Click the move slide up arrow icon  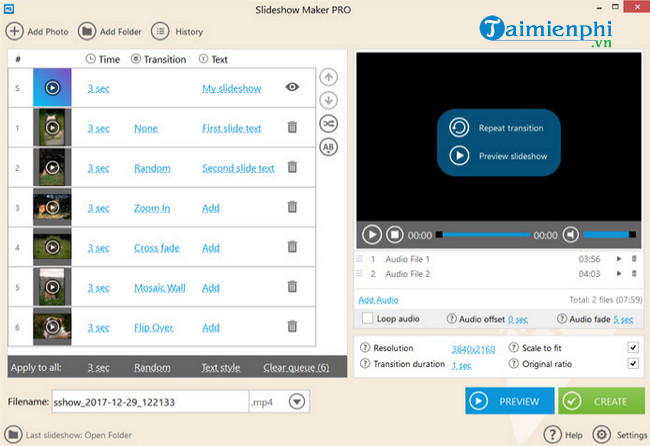click(x=328, y=78)
